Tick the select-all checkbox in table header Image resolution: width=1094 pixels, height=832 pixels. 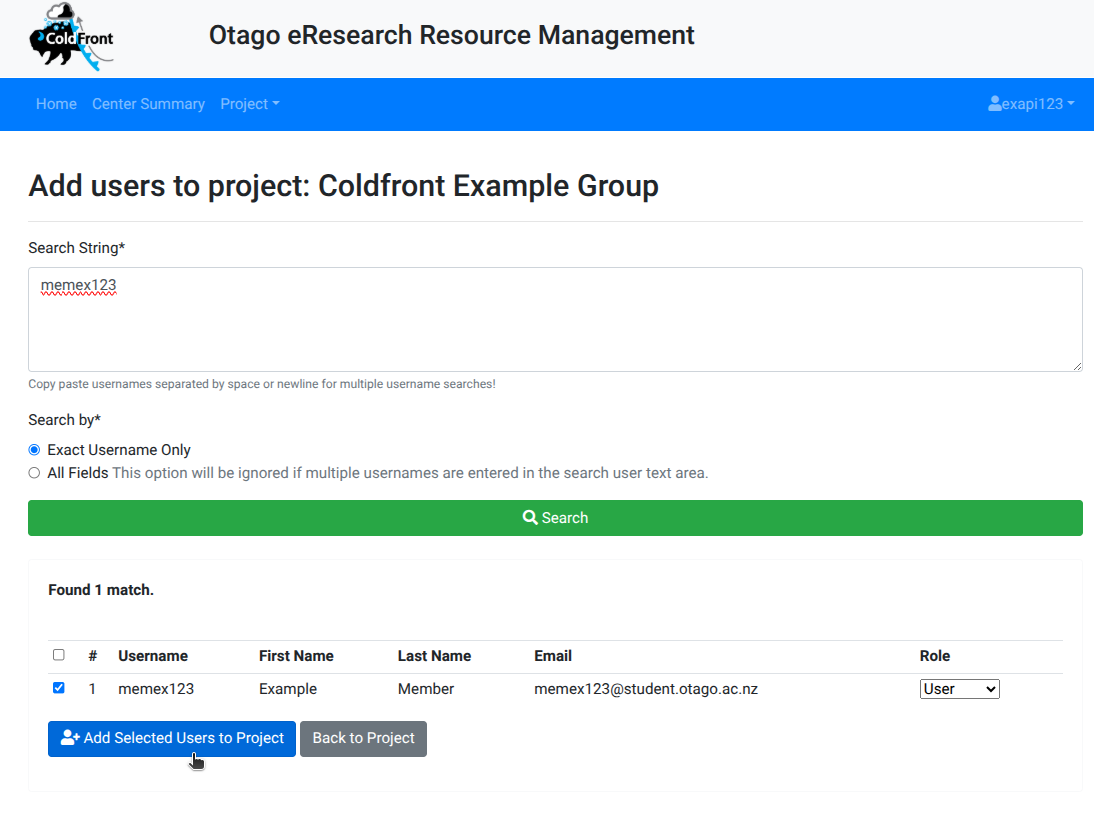58,655
